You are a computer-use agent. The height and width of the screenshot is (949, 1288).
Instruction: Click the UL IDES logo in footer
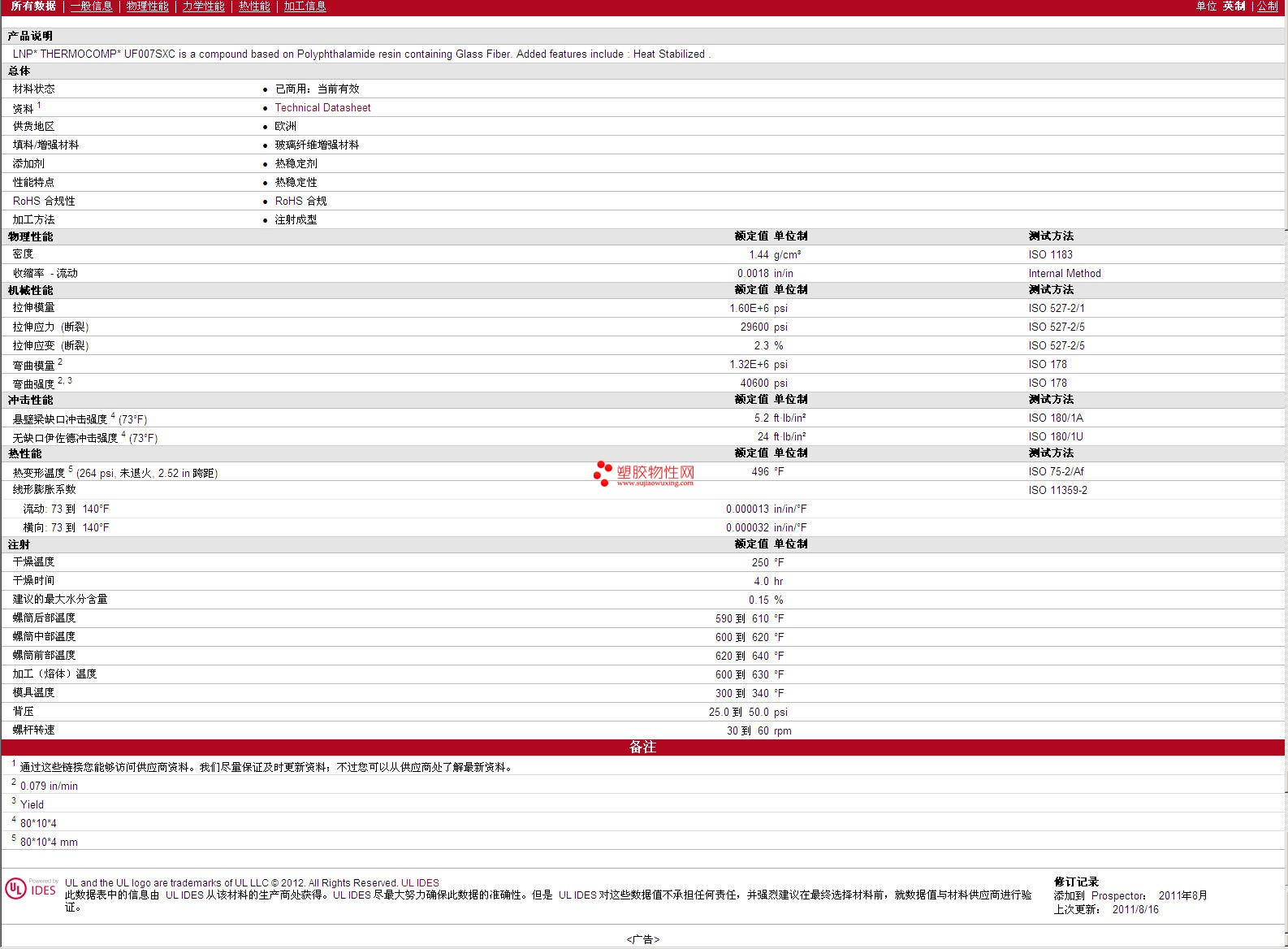[31, 889]
